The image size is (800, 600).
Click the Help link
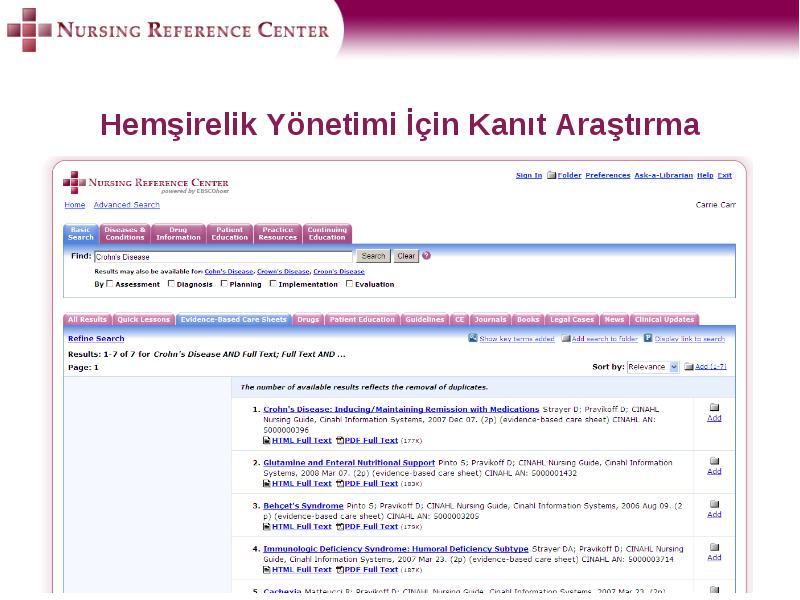(705, 176)
